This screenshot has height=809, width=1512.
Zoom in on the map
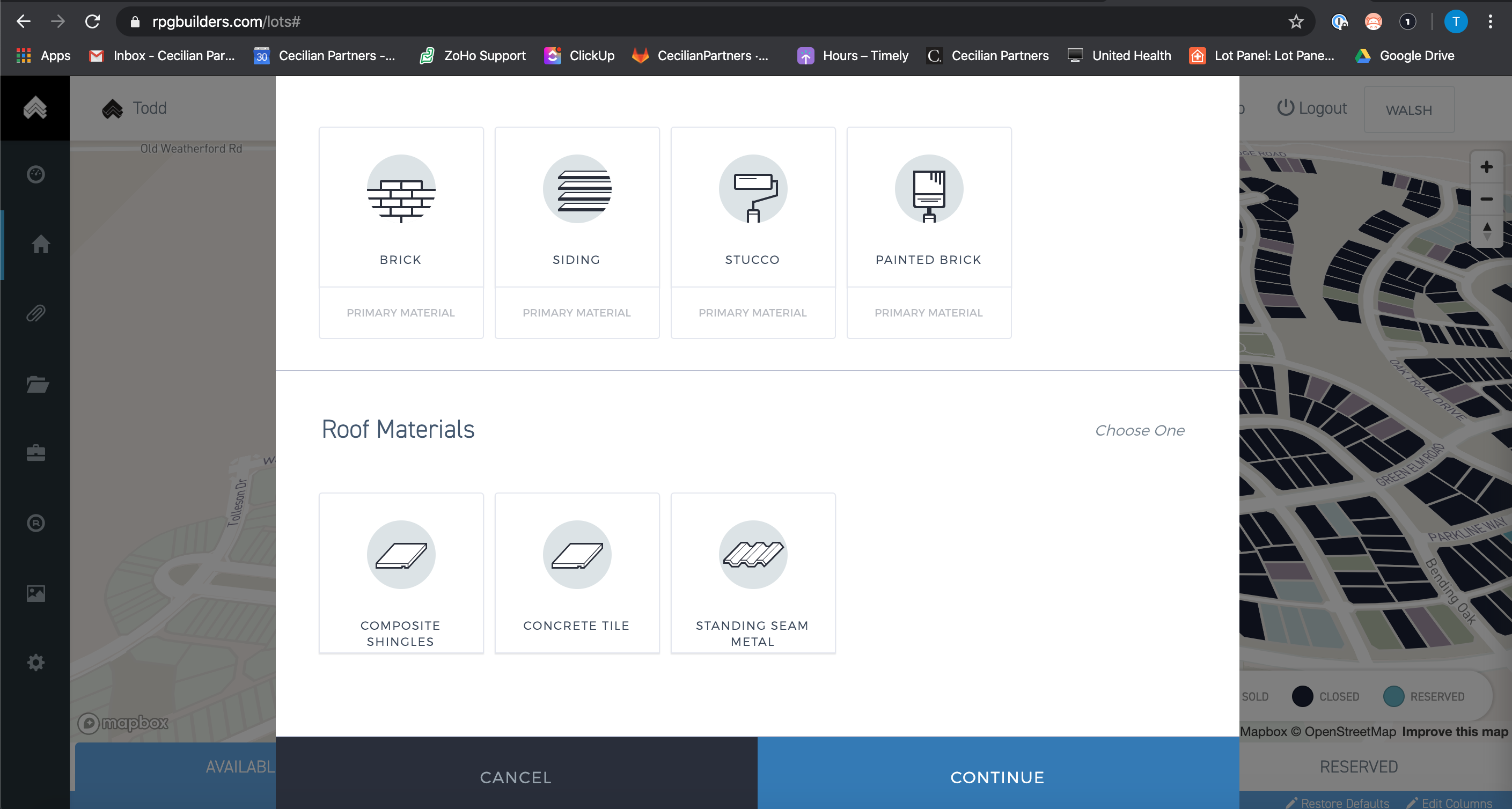[x=1486, y=167]
